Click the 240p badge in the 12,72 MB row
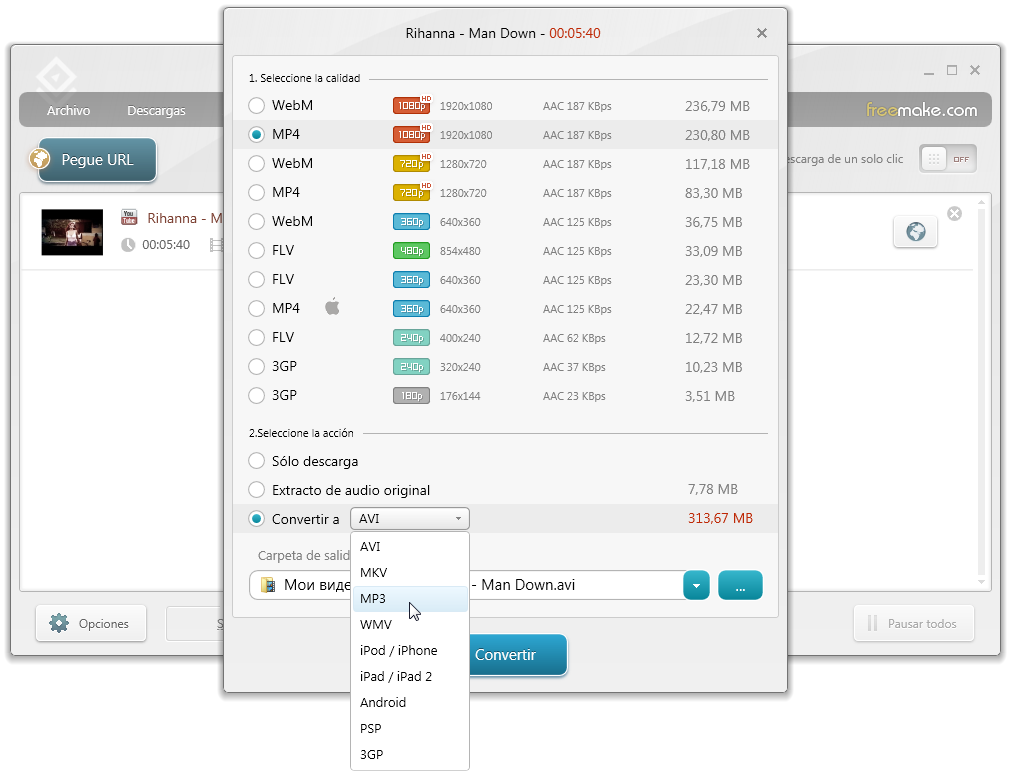The height and width of the screenshot is (780, 1012). (x=411, y=337)
